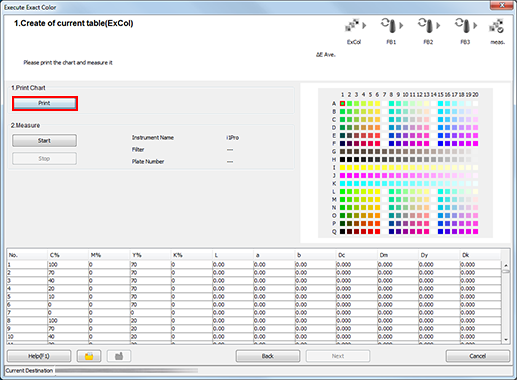Click the table scrollbar down arrow
The width and height of the screenshot is (517, 380).
coord(506,340)
